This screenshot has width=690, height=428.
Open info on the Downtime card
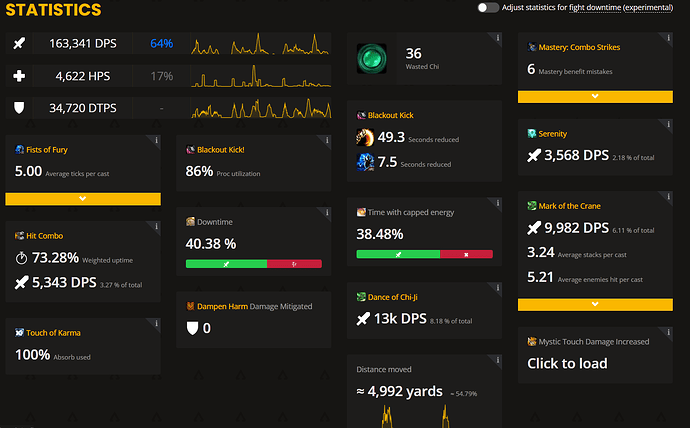tap(327, 212)
